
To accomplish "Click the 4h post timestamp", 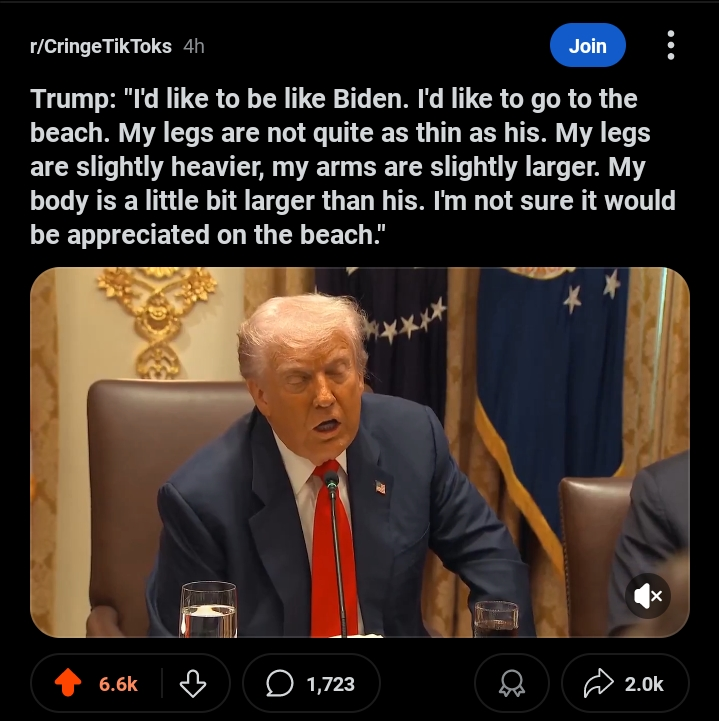I will (x=194, y=46).
